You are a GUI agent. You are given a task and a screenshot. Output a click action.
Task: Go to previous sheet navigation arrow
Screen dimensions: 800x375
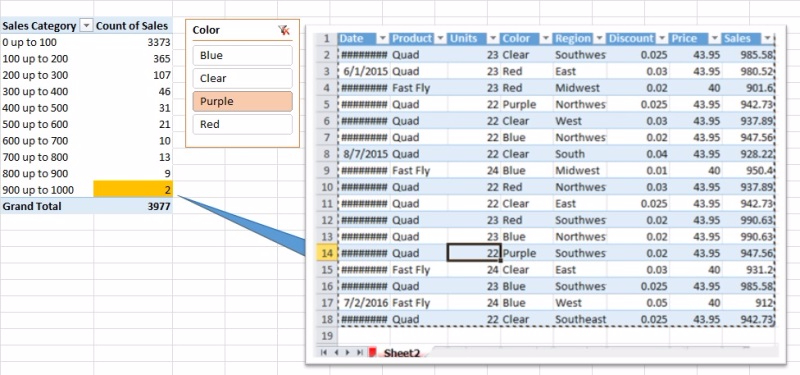336,353
